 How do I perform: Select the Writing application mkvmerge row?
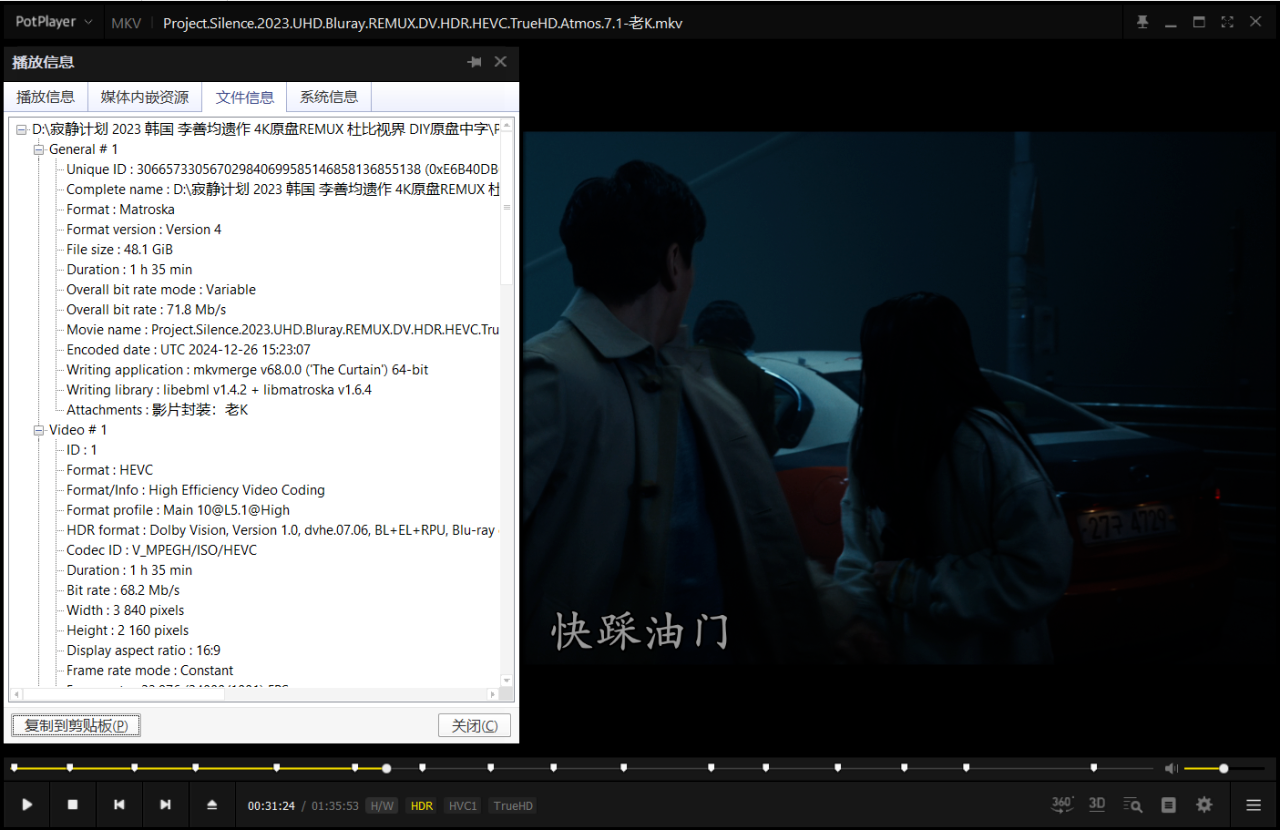coord(247,369)
